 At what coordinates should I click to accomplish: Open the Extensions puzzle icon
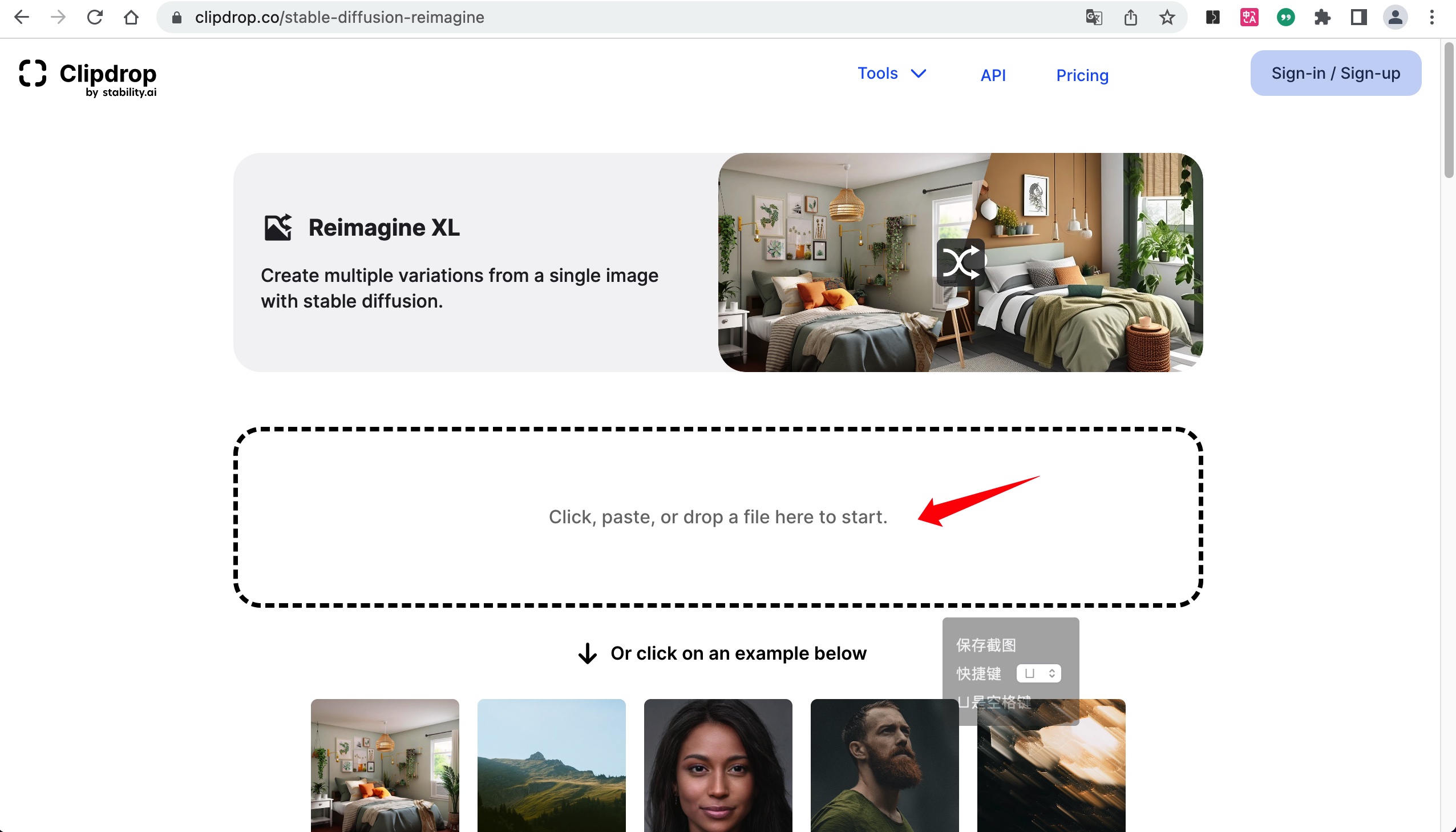click(1322, 18)
